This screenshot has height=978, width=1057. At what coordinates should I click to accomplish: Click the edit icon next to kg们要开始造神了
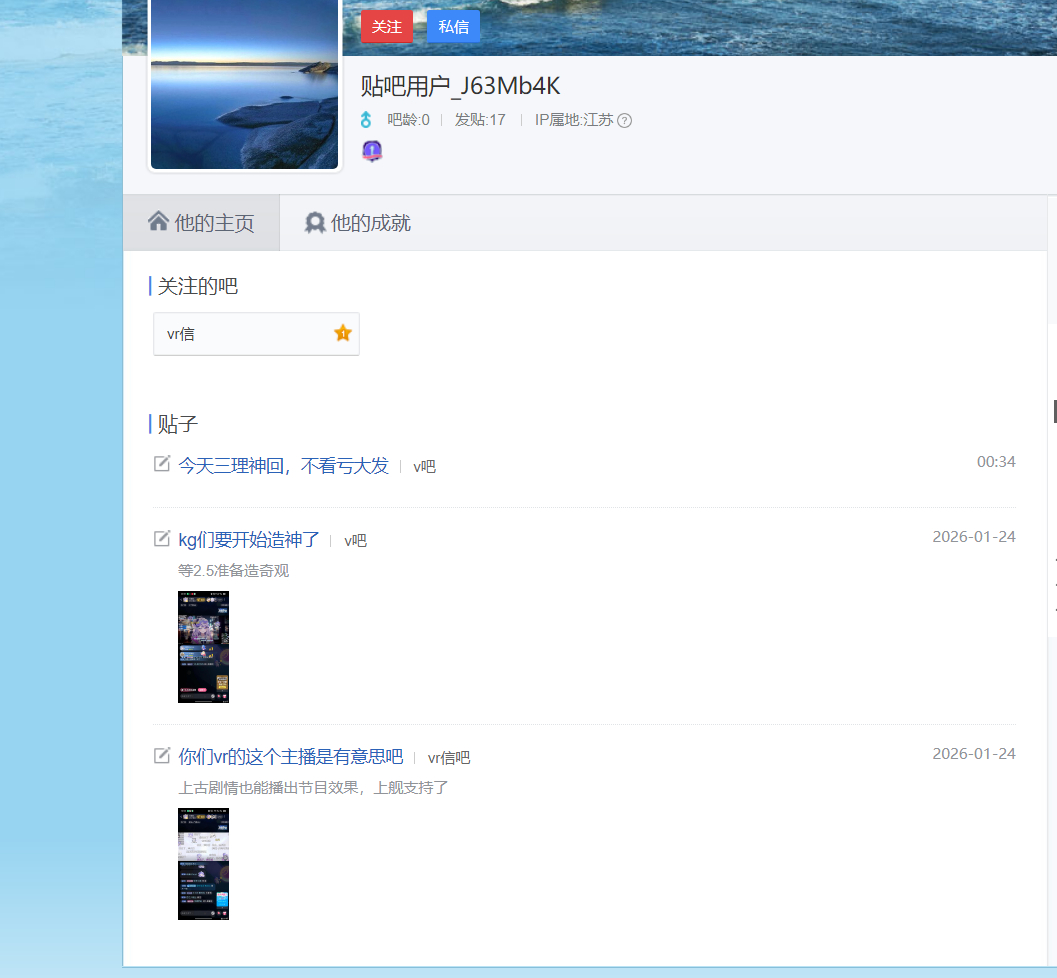pyautogui.click(x=162, y=539)
